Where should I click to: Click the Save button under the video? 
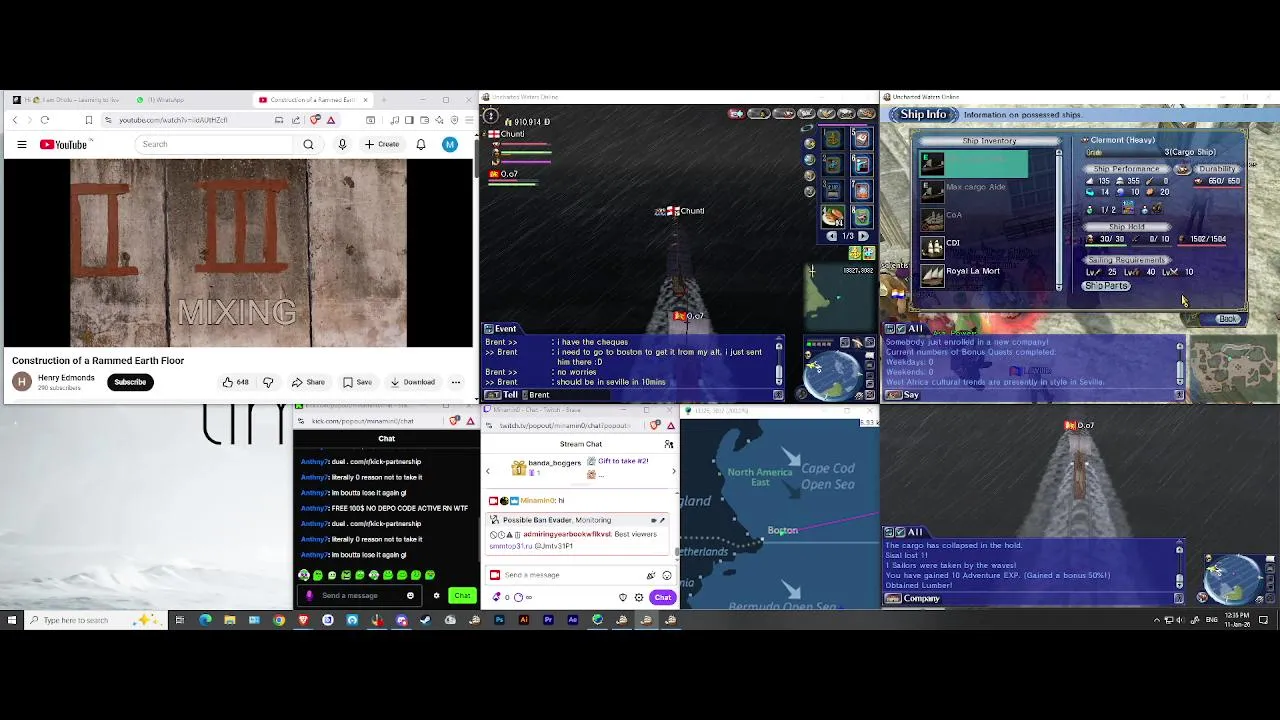(x=358, y=382)
